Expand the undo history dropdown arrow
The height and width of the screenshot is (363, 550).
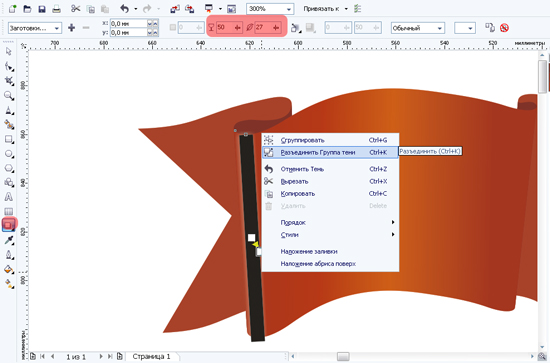pos(135,9)
